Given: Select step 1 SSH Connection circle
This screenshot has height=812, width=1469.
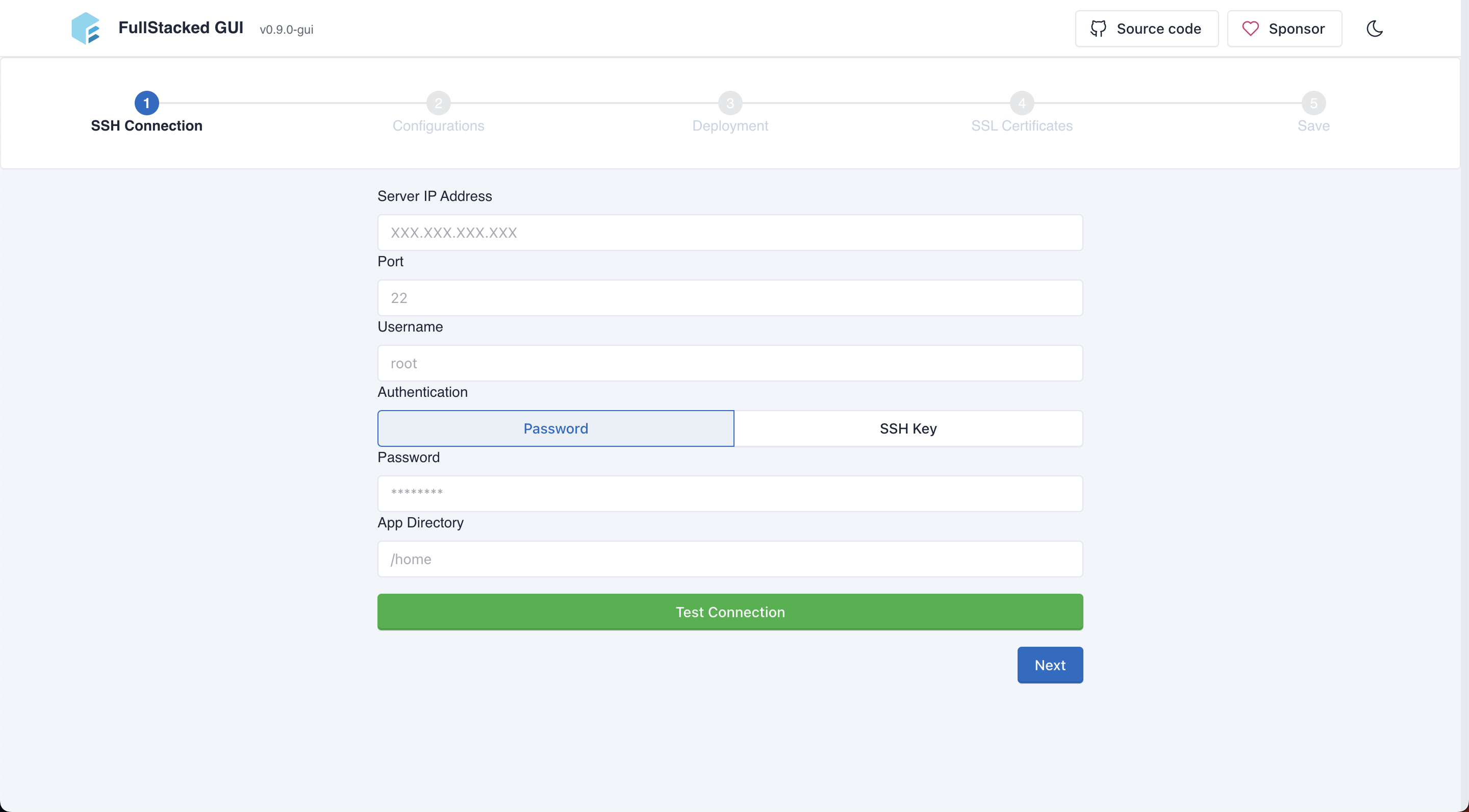Looking at the screenshot, I should [146, 103].
